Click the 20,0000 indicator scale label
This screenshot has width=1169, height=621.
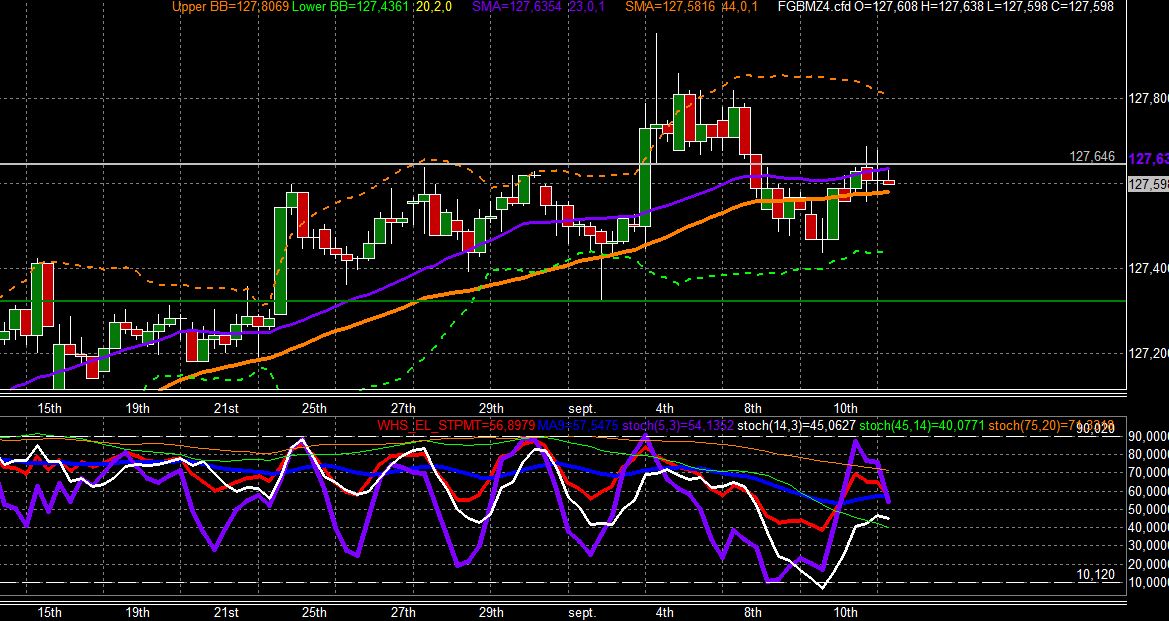click(x=1149, y=564)
